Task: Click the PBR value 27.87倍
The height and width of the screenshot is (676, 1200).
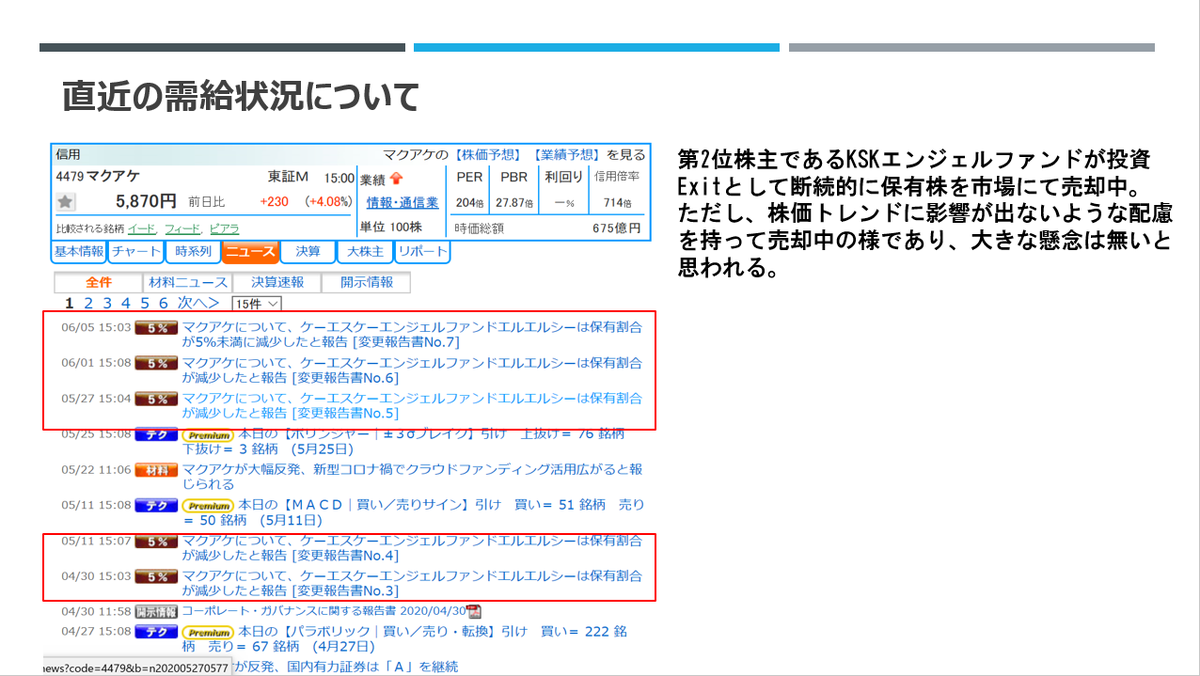Action: pos(514,203)
